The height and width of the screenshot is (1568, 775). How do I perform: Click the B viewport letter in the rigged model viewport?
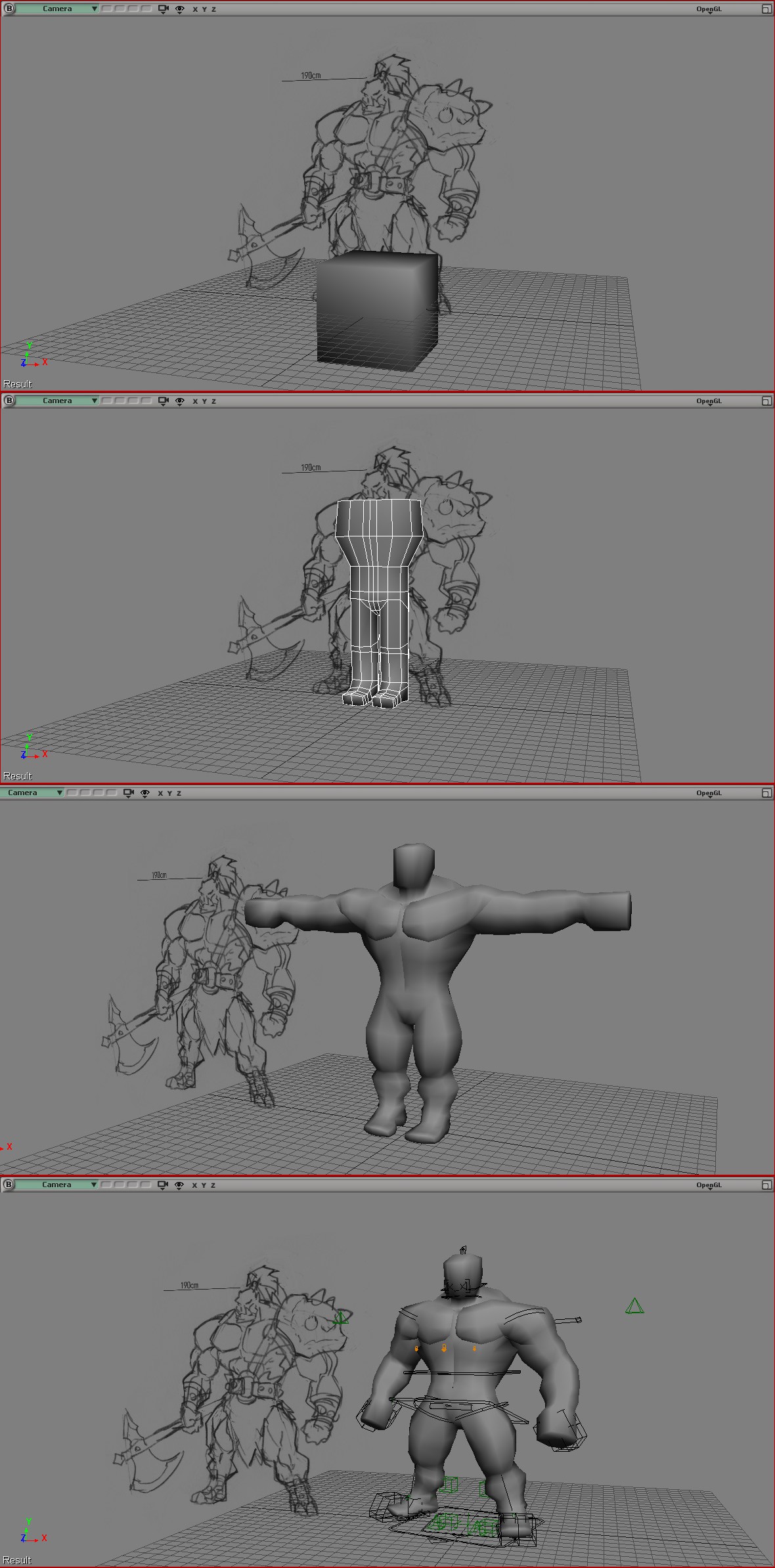(8, 1185)
